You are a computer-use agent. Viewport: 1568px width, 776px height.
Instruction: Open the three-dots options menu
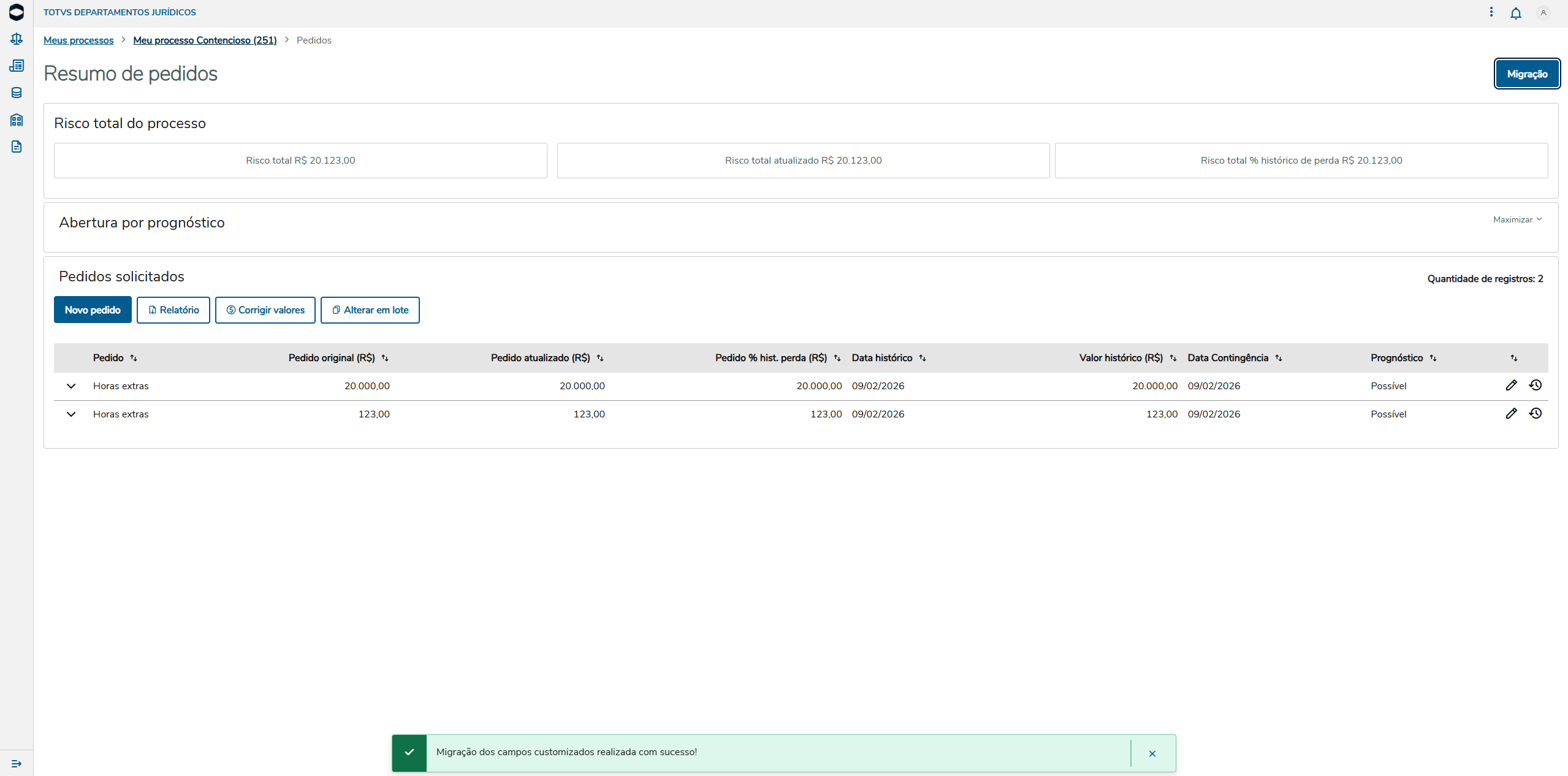[1491, 12]
